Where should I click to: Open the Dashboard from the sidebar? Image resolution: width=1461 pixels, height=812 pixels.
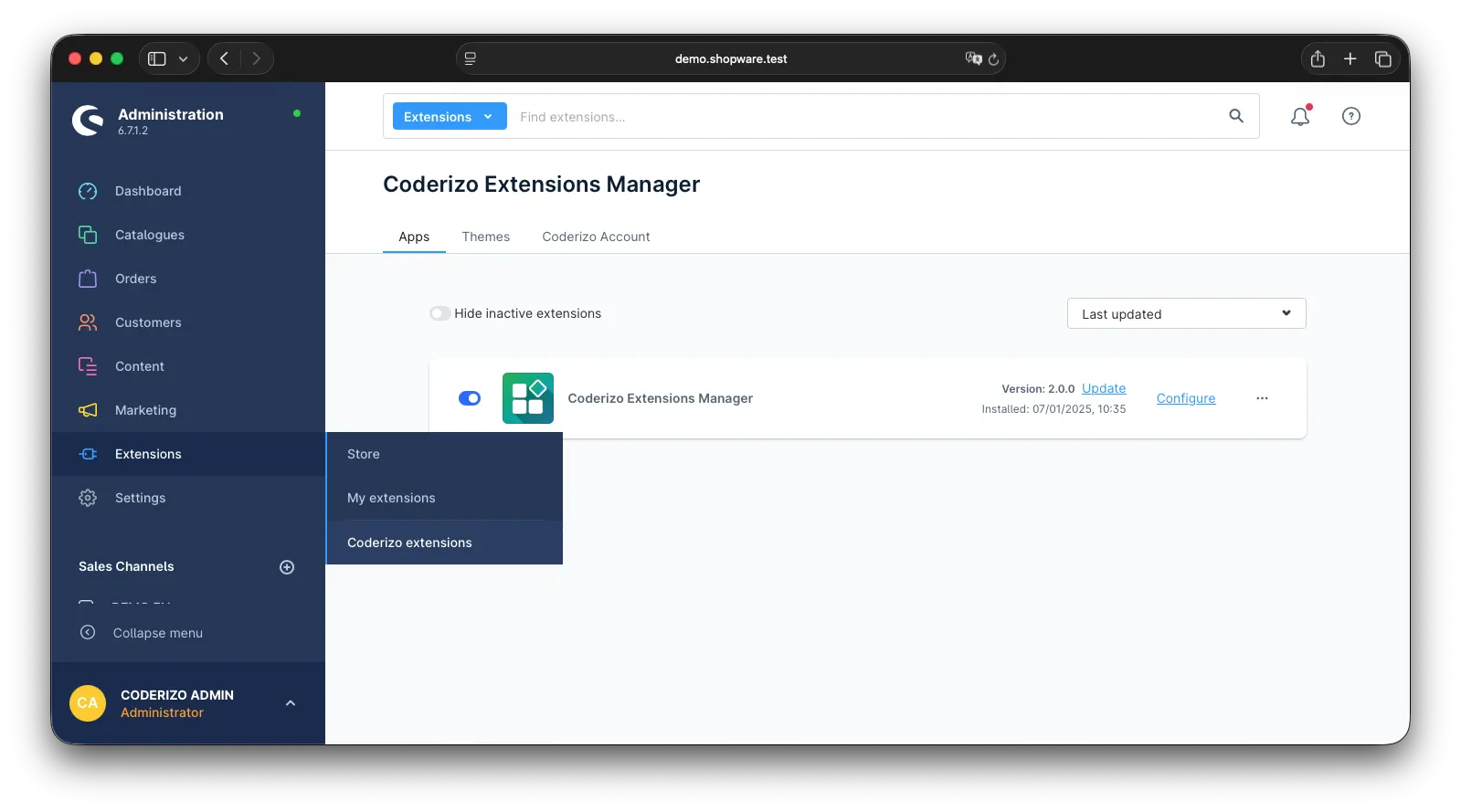point(148,191)
